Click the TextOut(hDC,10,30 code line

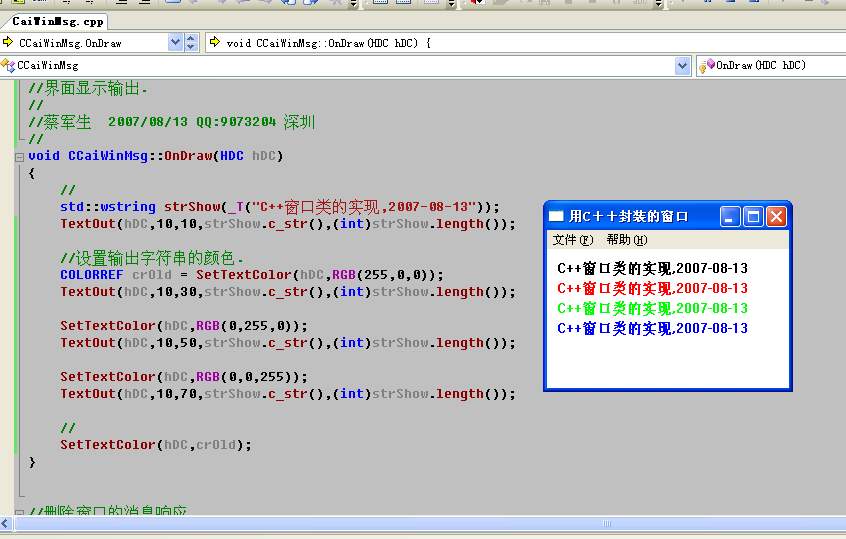pos(288,292)
